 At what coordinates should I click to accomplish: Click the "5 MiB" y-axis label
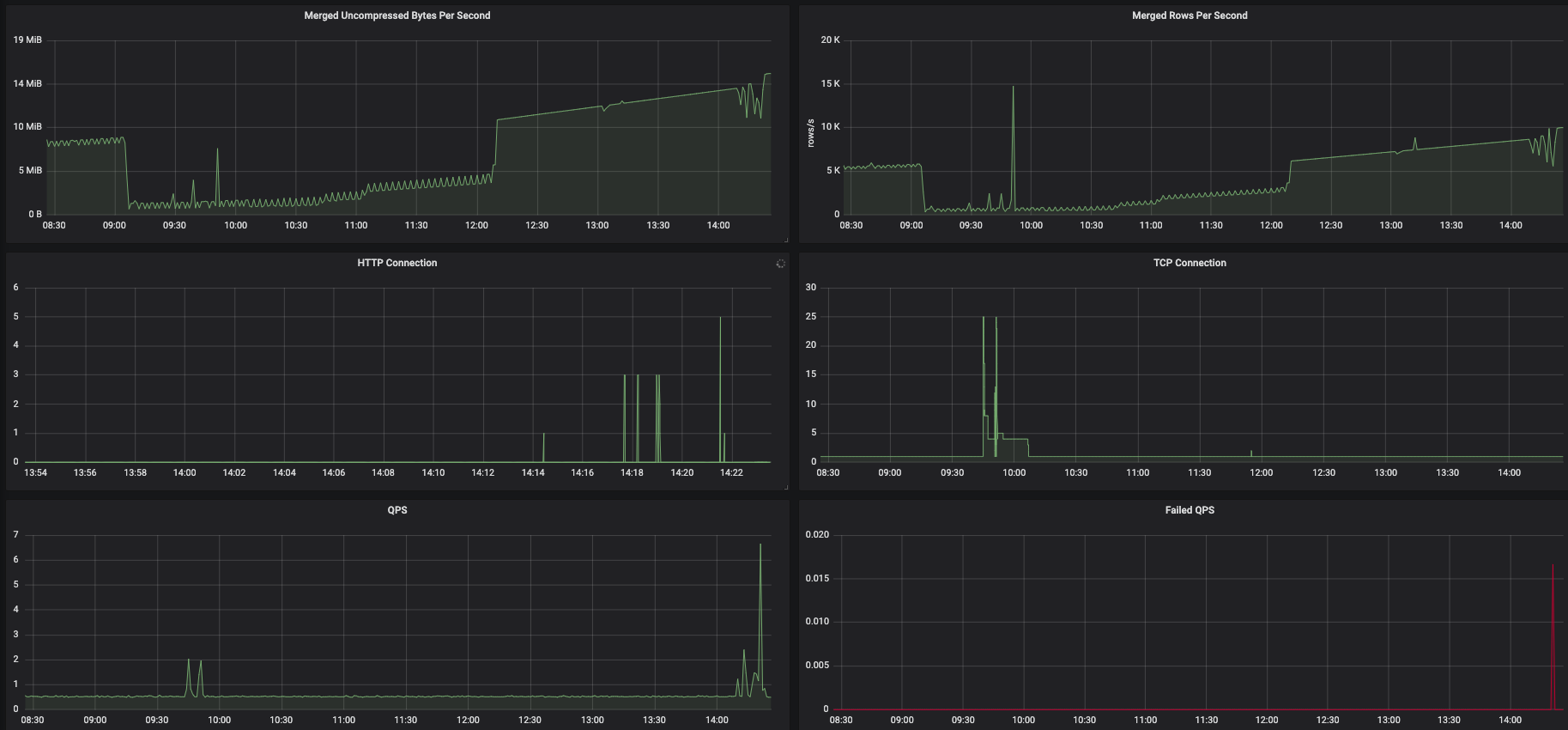pos(30,170)
